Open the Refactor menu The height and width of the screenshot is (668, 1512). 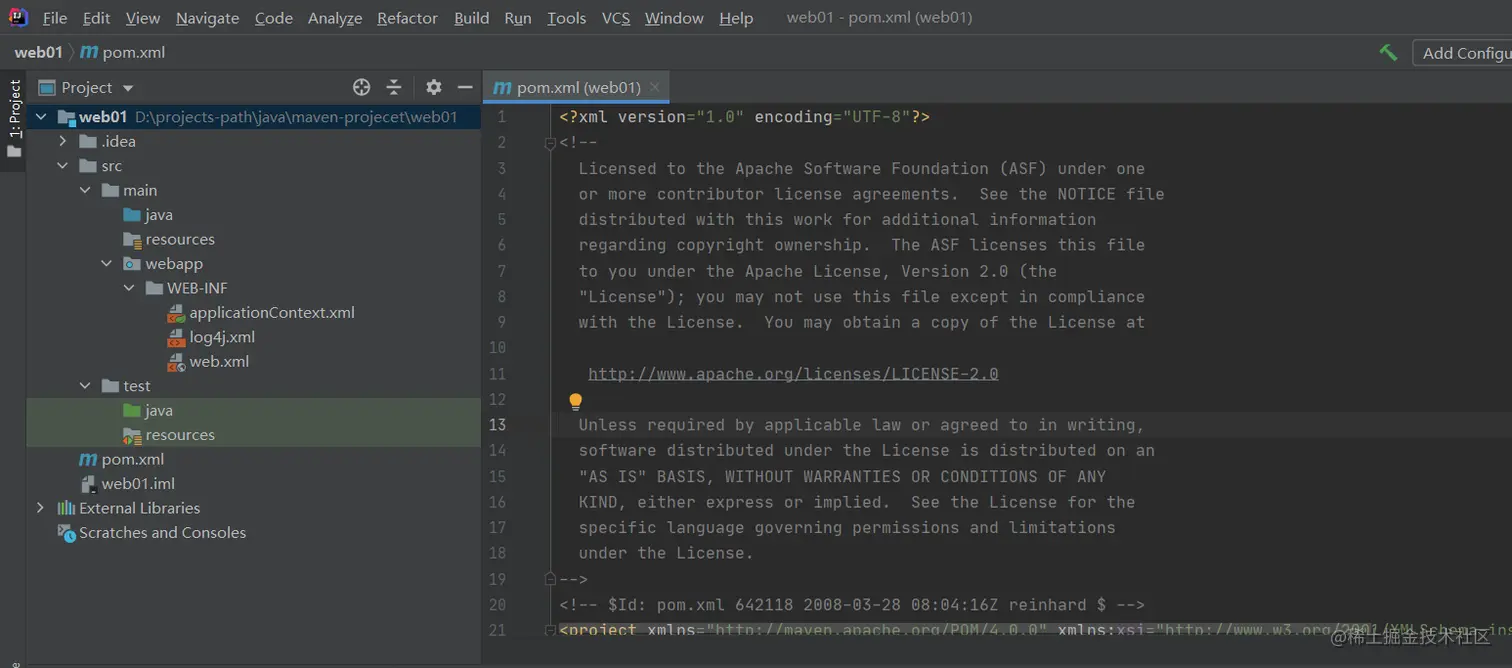click(x=408, y=18)
